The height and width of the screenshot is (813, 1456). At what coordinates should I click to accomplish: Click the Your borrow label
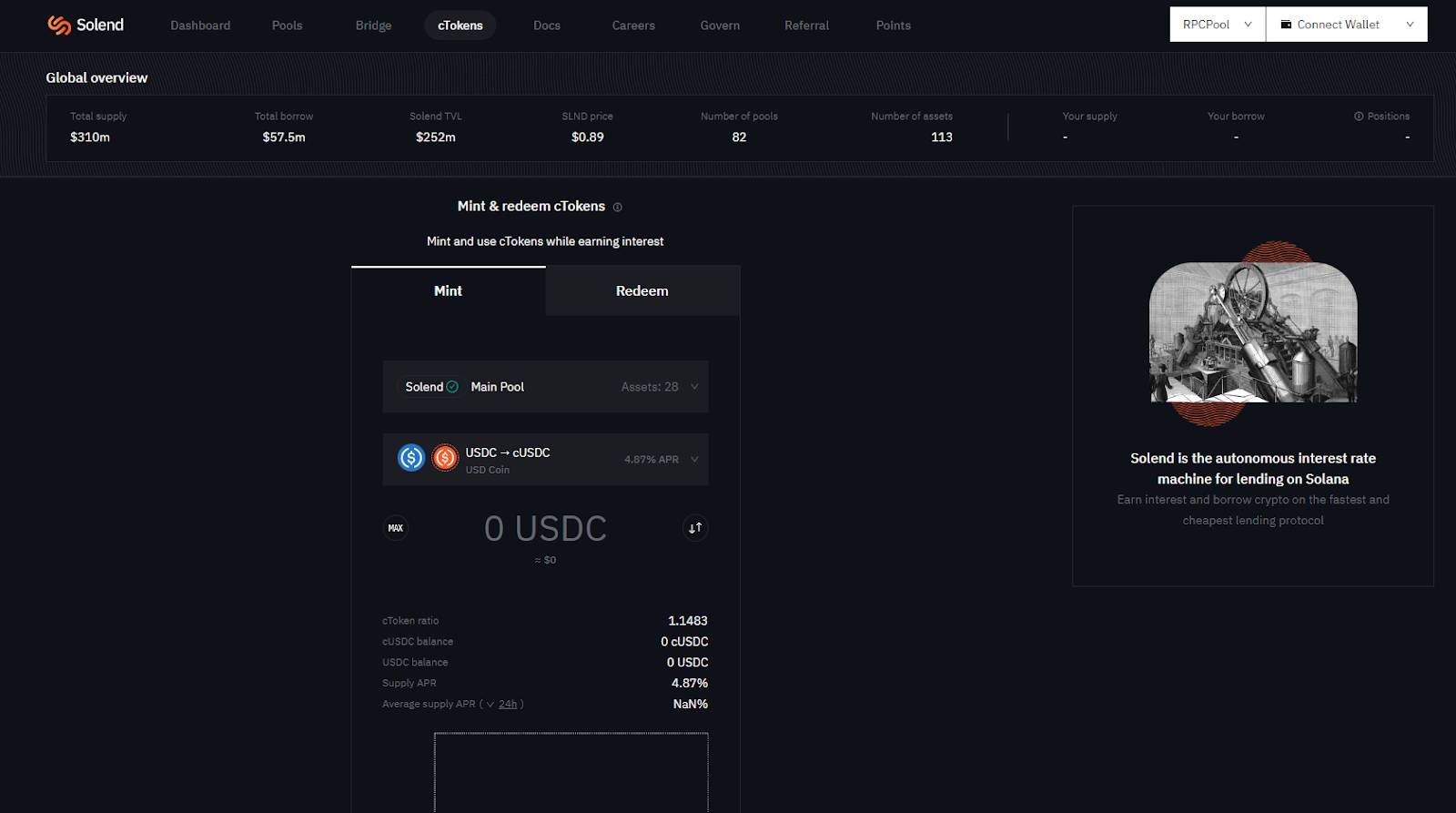coord(1236,117)
